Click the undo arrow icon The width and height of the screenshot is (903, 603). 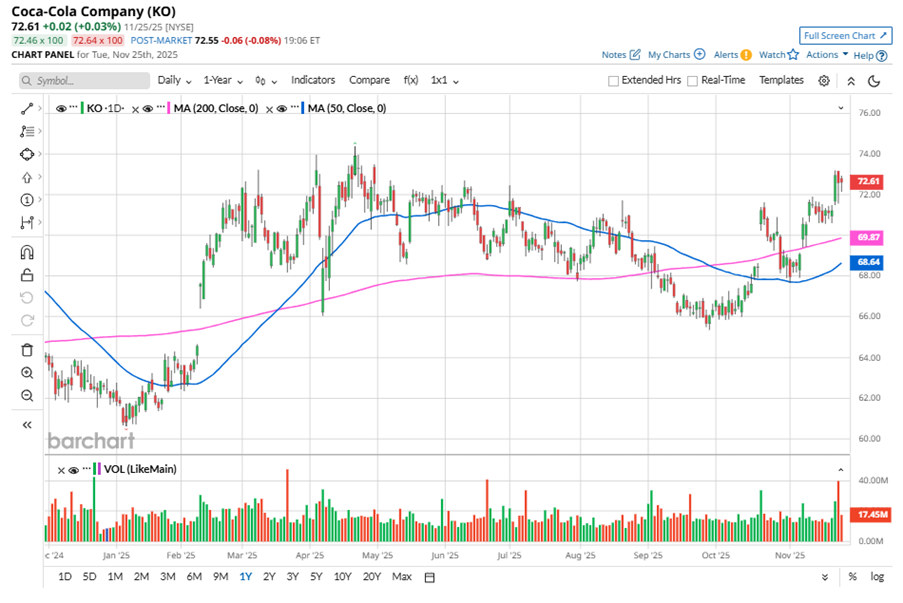point(26,297)
